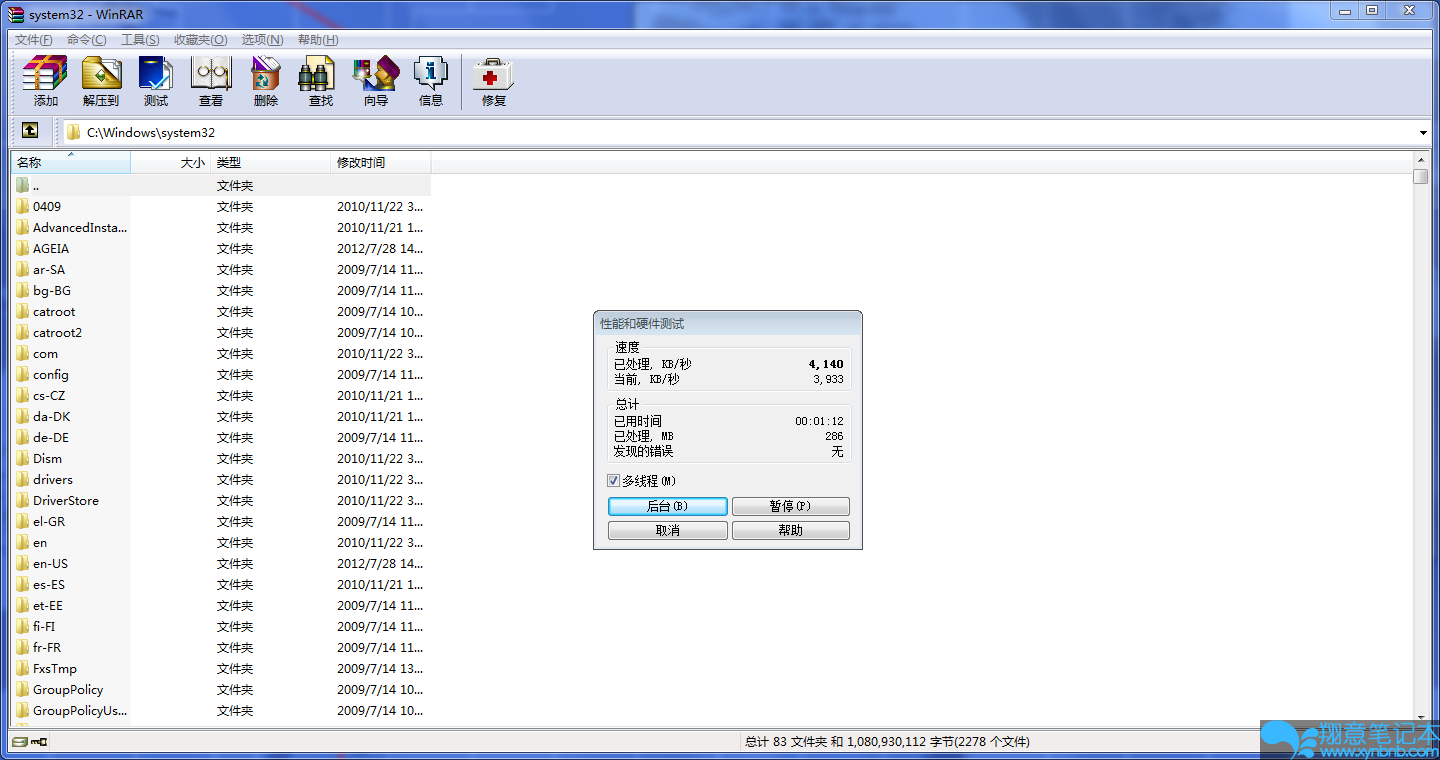The height and width of the screenshot is (760, 1440).
Task: Click the DriverStore folder icon
Action: click(23, 500)
